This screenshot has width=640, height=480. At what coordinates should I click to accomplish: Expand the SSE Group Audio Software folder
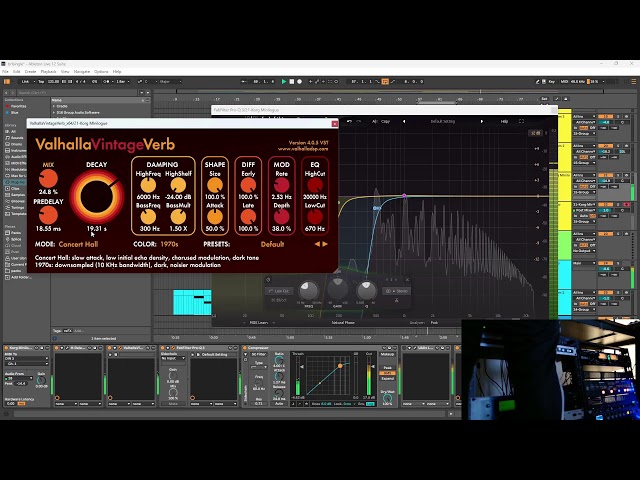[53, 112]
